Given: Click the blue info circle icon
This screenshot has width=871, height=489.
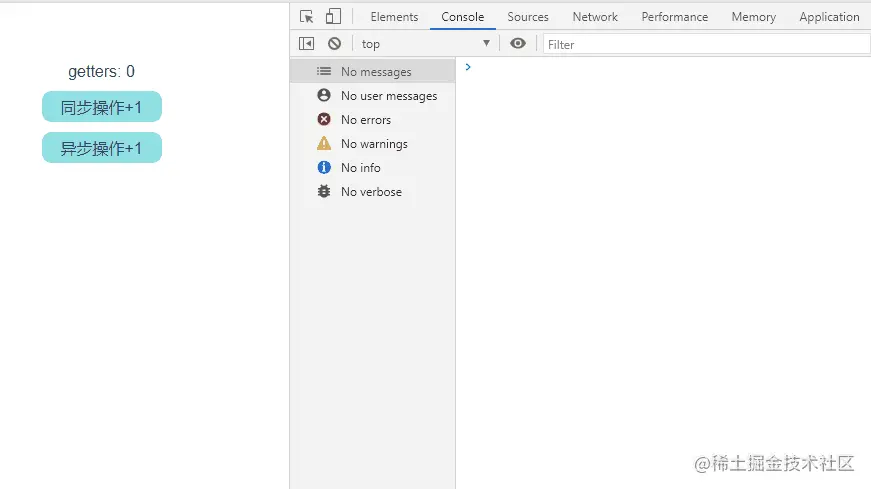Looking at the screenshot, I should (324, 167).
